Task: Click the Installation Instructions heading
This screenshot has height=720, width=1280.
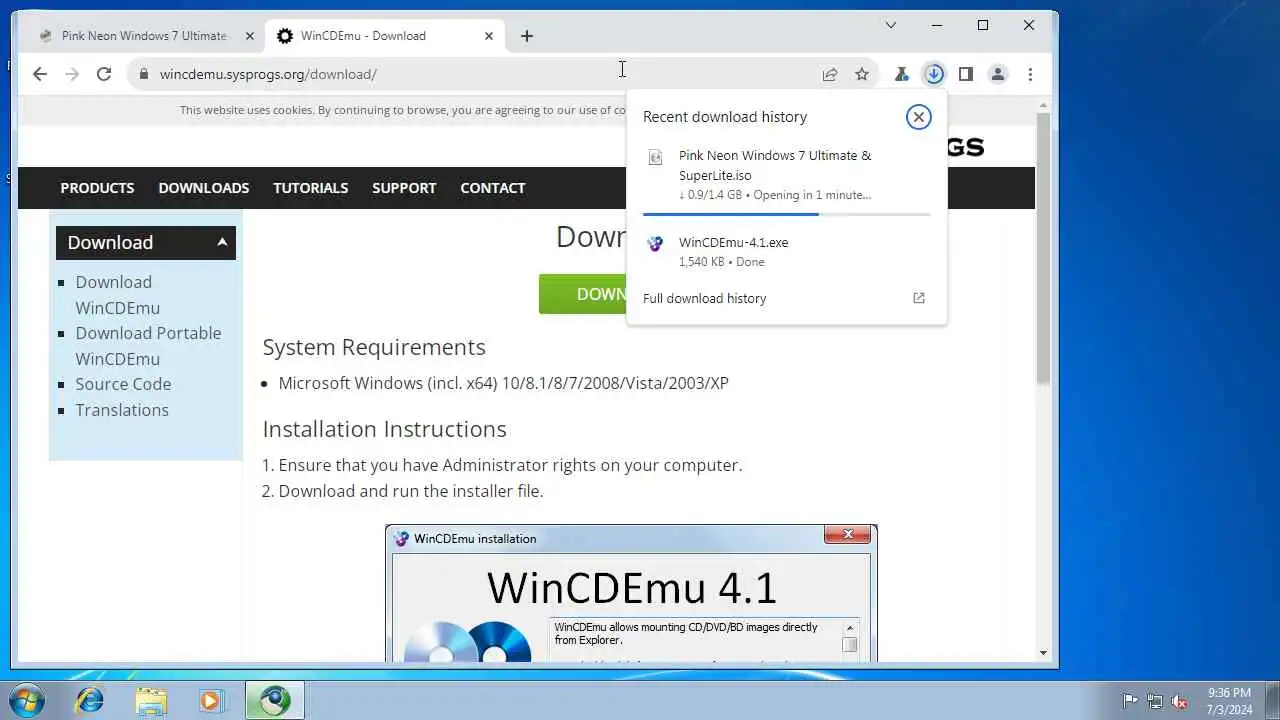Action: point(384,429)
